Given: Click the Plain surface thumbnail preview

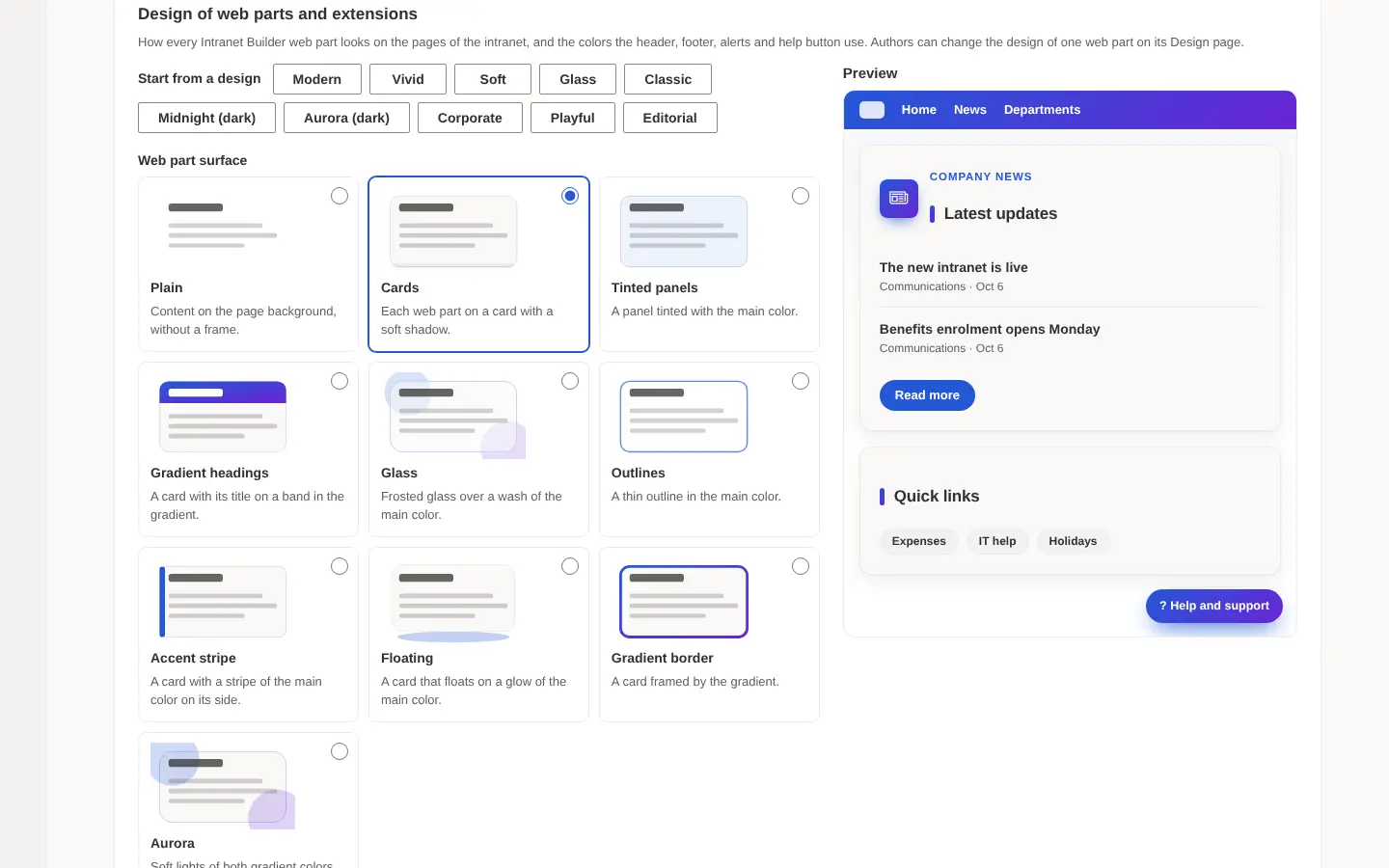Looking at the screenshot, I should click(x=223, y=231).
